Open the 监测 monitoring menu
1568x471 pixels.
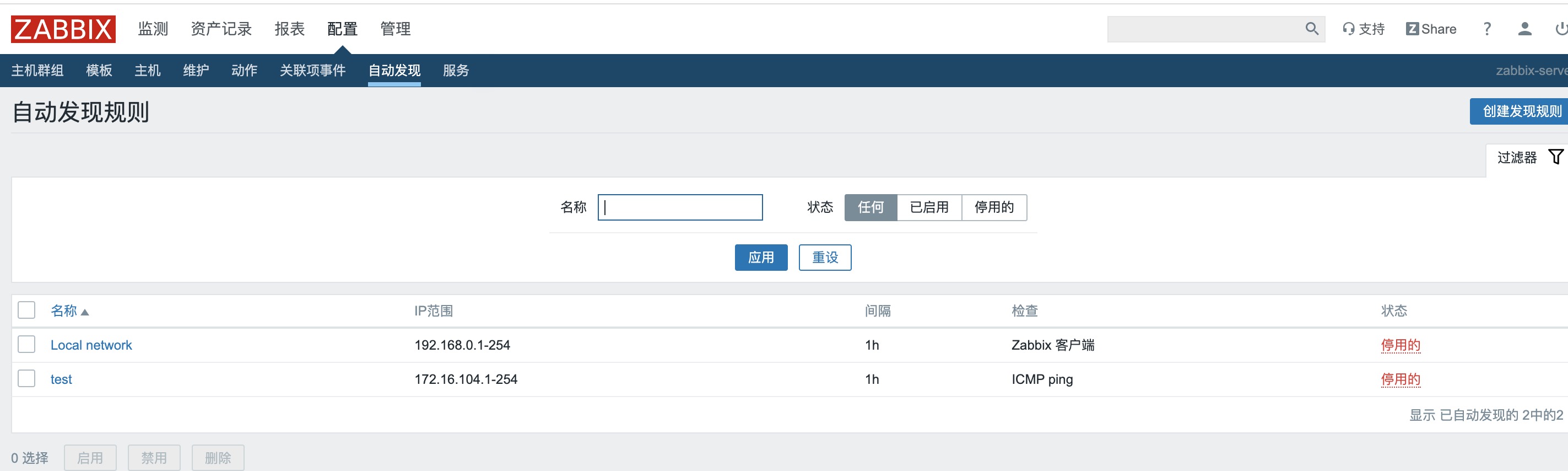click(153, 29)
